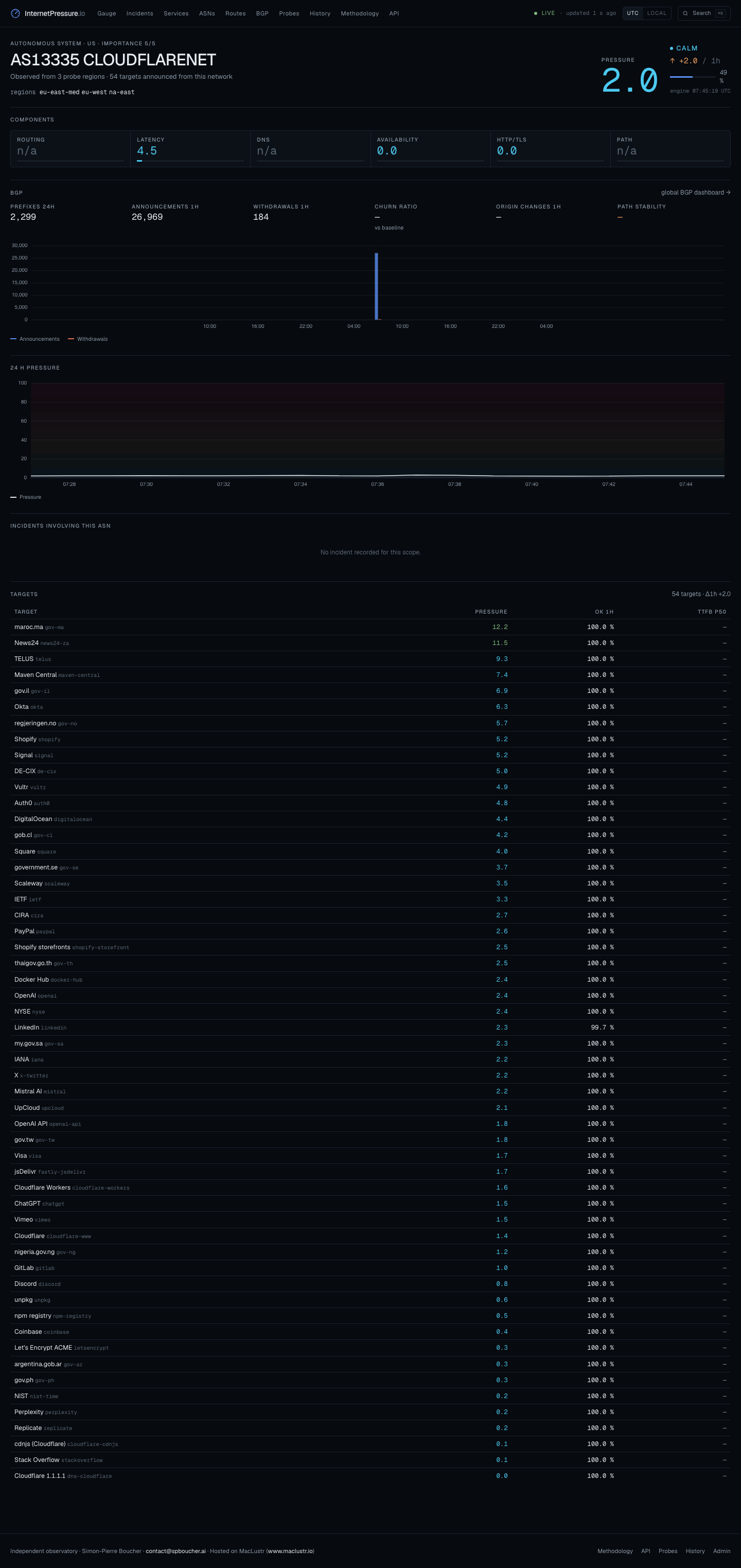
Task: Open the DE-CIX target row
Action: 370,771
